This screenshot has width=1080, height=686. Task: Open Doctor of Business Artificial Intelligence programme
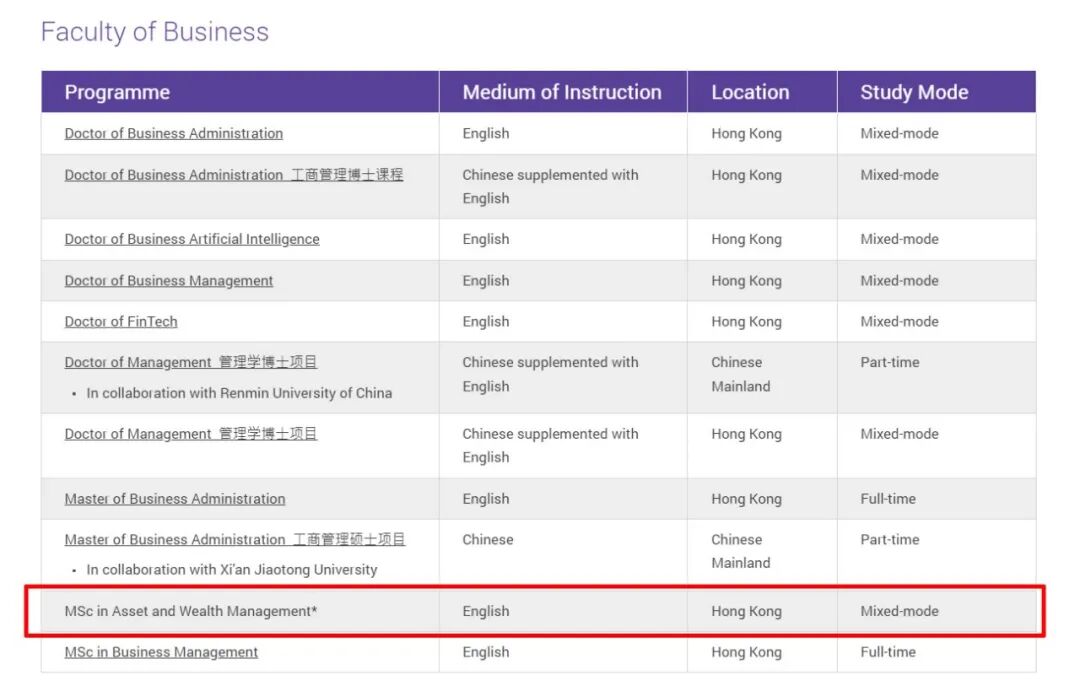click(192, 239)
